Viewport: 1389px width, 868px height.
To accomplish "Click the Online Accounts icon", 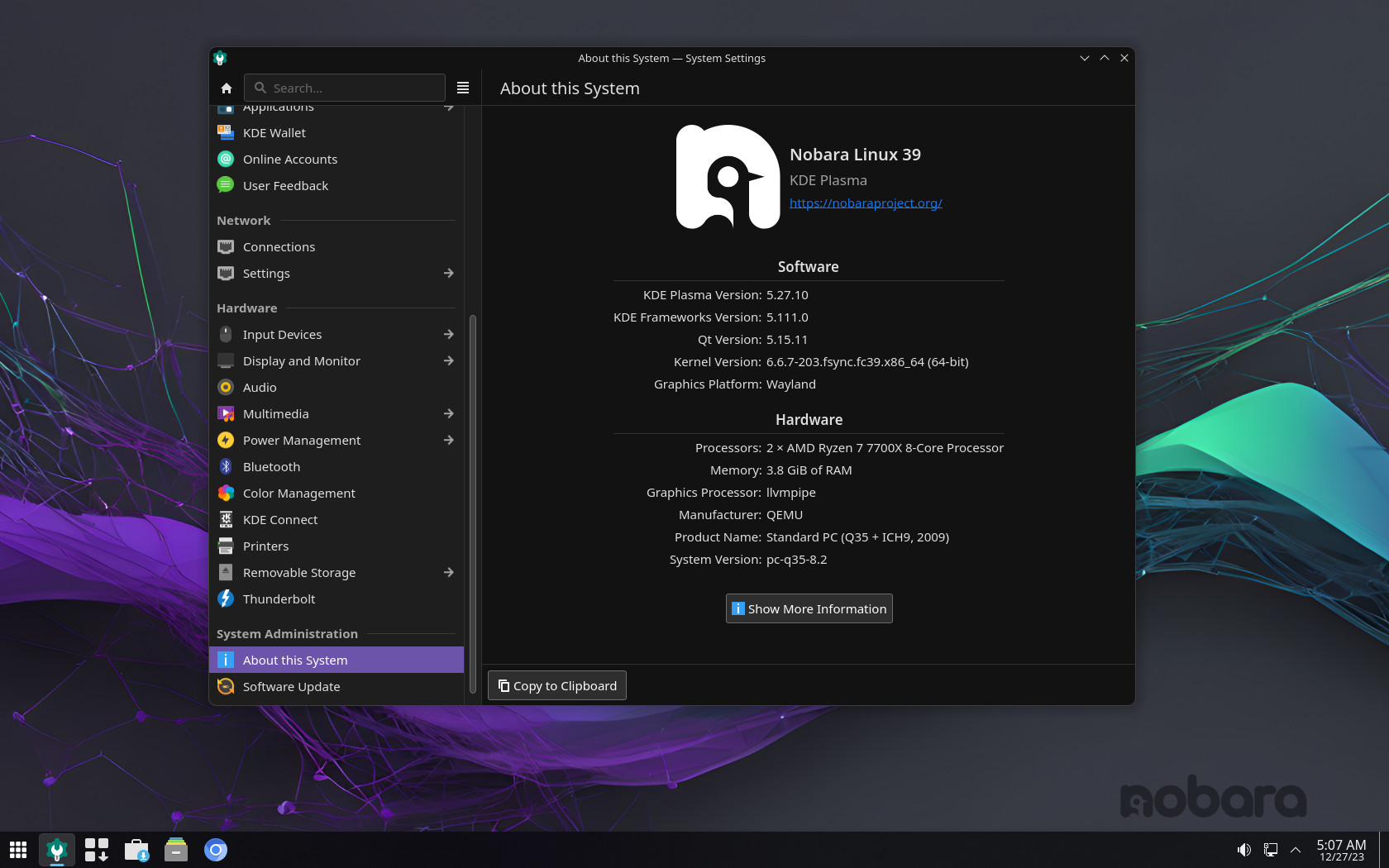I will coord(226,159).
